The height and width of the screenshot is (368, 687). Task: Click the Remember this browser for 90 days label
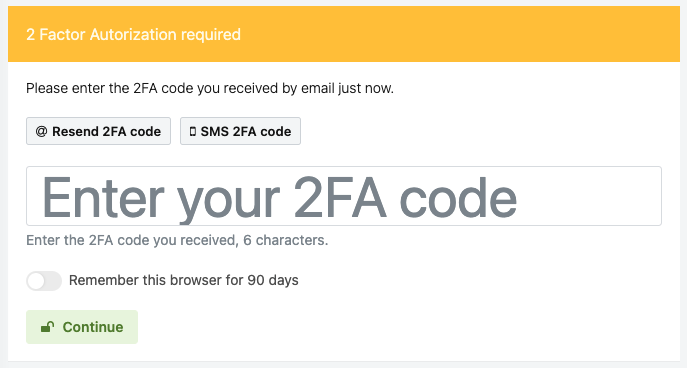184,280
